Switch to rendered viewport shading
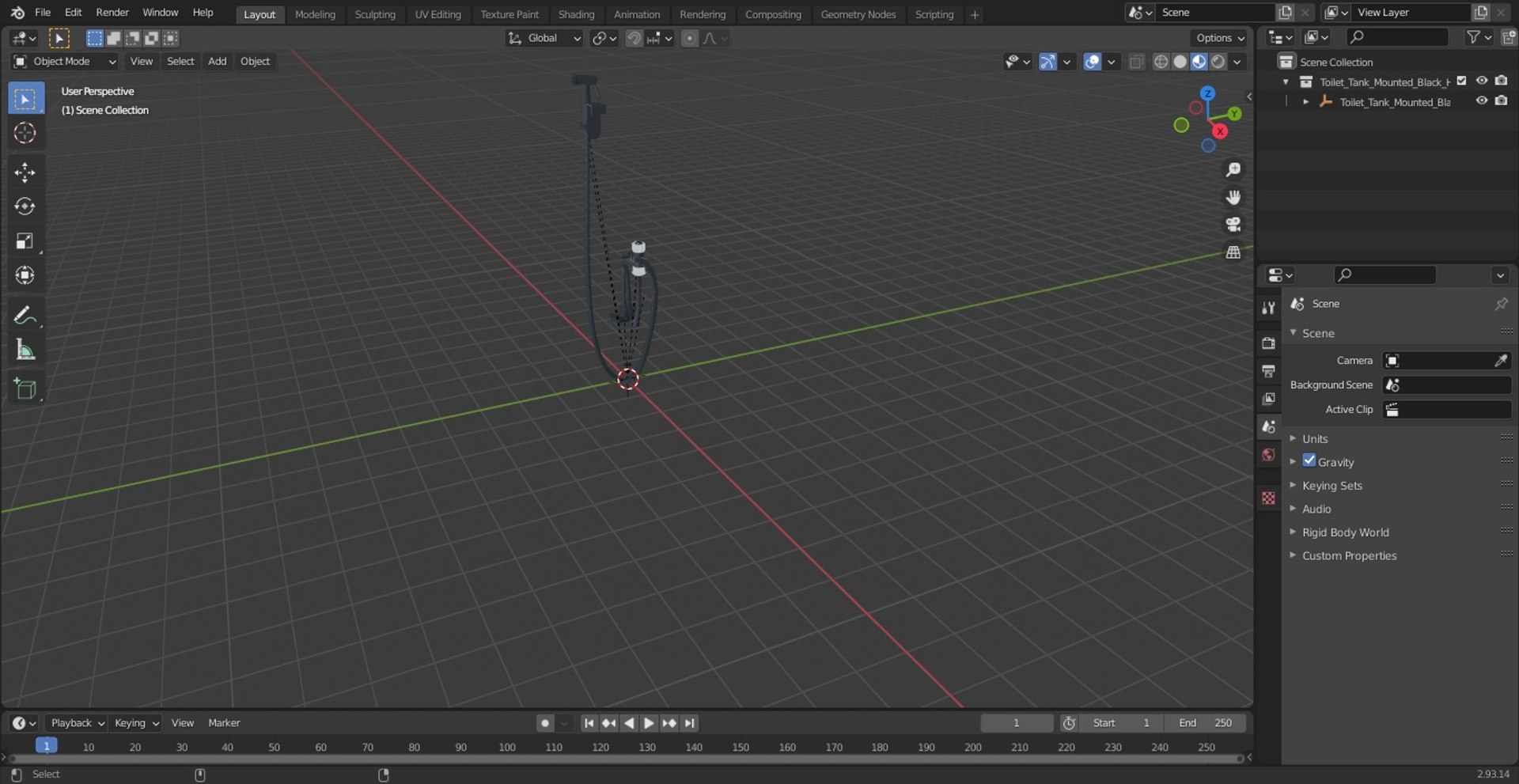The height and width of the screenshot is (784, 1519). (1218, 62)
